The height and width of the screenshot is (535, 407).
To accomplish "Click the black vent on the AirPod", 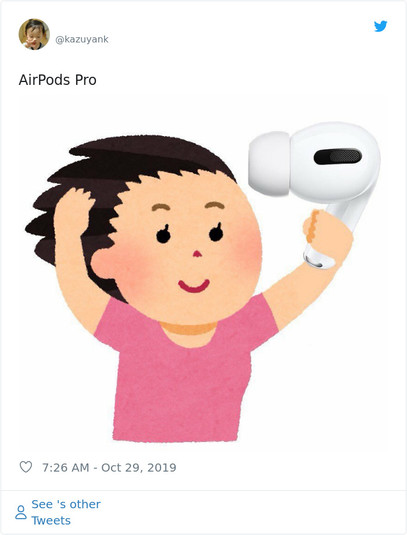I will [337, 157].
